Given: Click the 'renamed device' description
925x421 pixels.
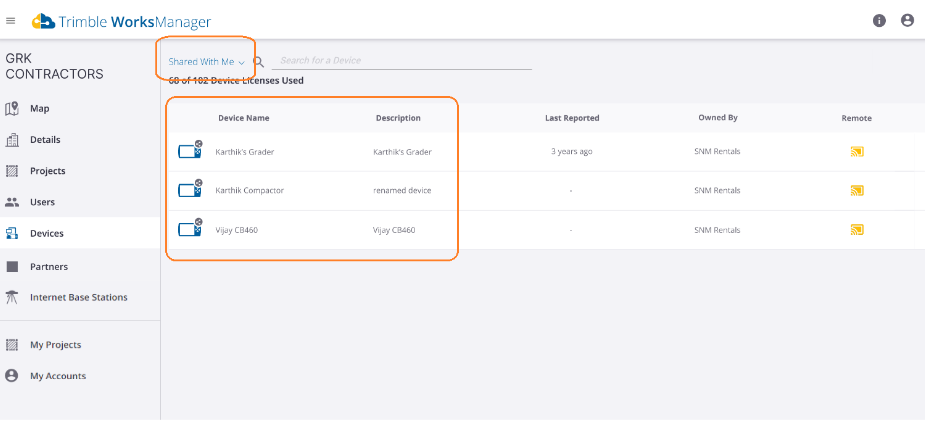Looking at the screenshot, I should [x=402, y=190].
